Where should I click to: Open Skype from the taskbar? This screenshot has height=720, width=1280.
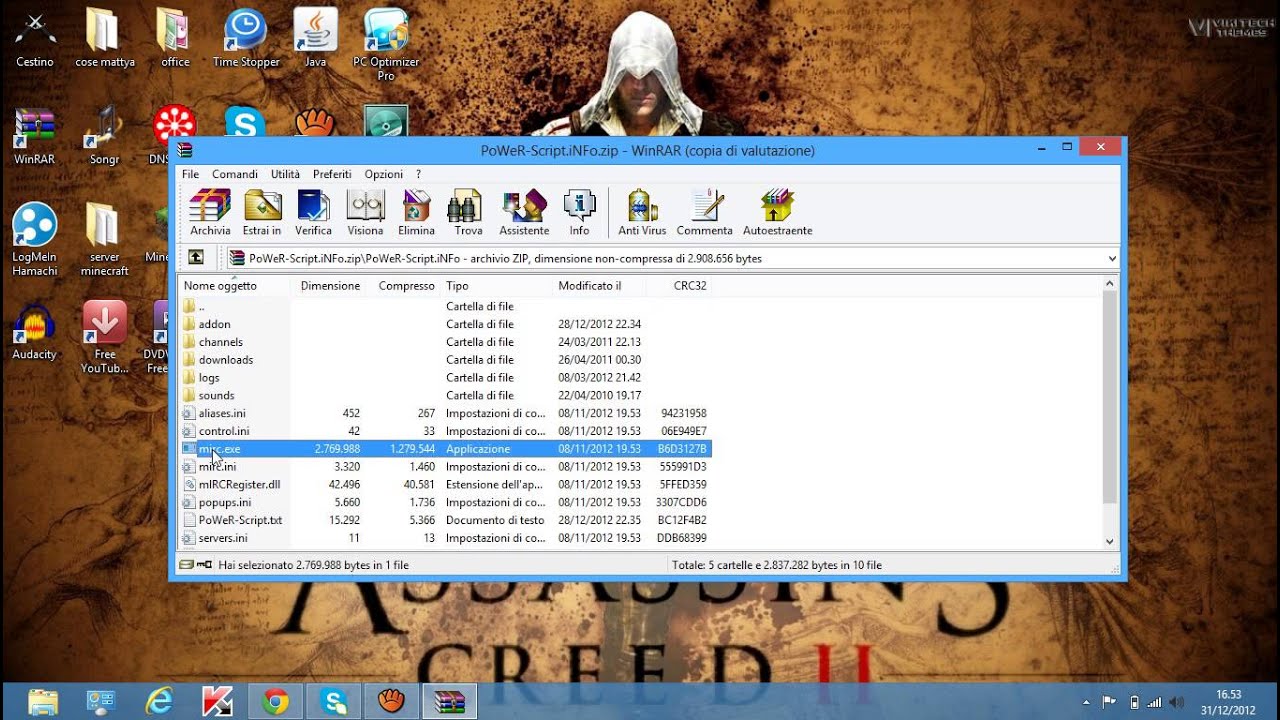(x=333, y=701)
